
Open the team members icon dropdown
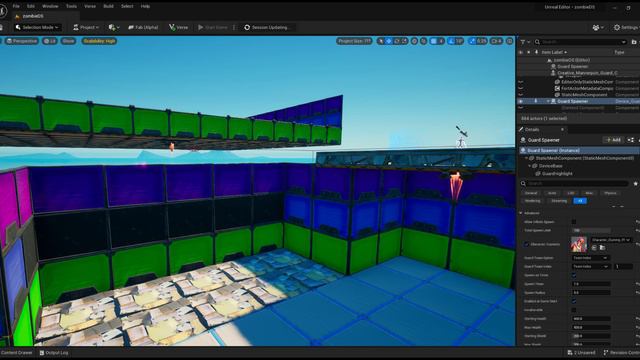click(598, 27)
